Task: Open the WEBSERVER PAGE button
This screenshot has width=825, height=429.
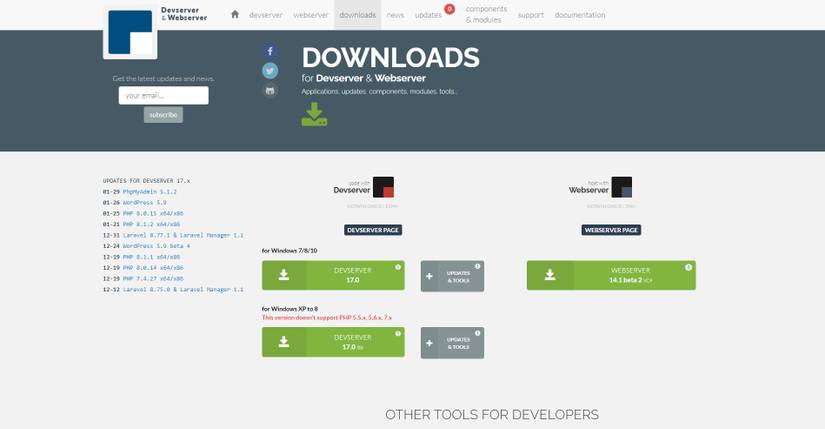Action: coord(611,230)
